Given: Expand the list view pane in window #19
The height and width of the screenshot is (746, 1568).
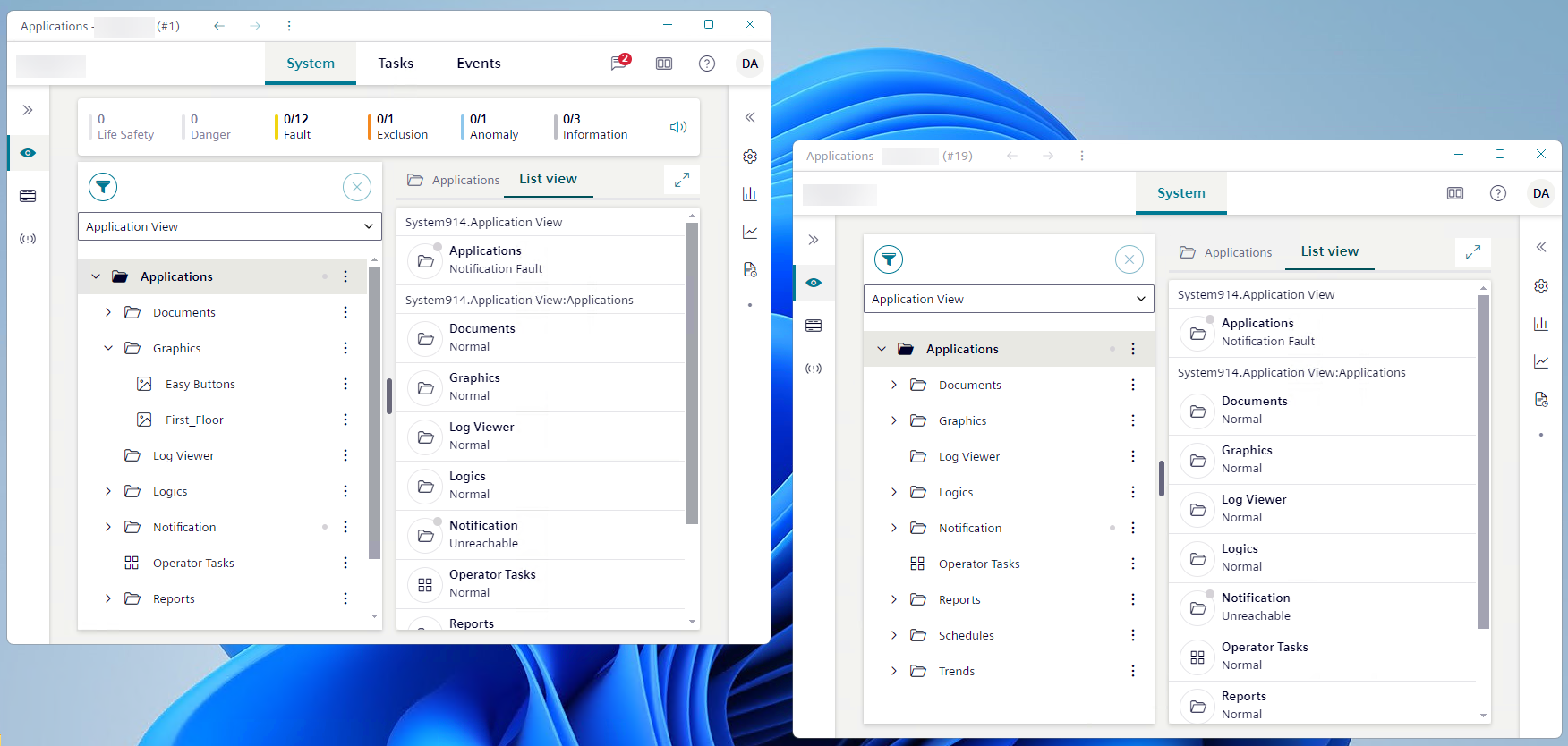Looking at the screenshot, I should 1472,253.
